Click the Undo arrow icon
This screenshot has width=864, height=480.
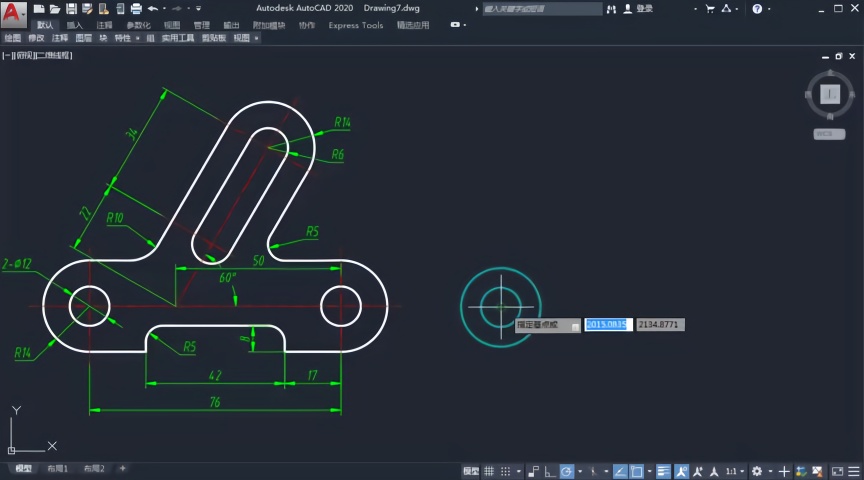pos(153,9)
